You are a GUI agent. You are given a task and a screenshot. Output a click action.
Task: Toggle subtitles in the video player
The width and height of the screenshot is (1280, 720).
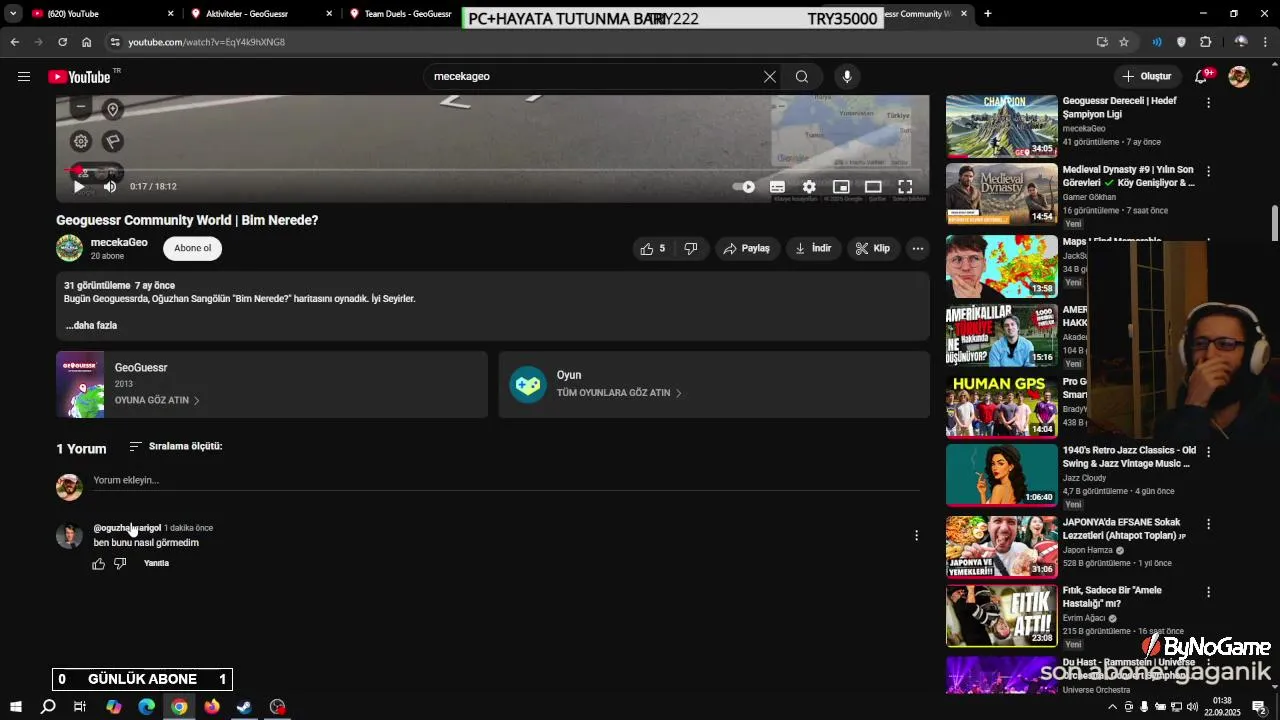(x=777, y=186)
